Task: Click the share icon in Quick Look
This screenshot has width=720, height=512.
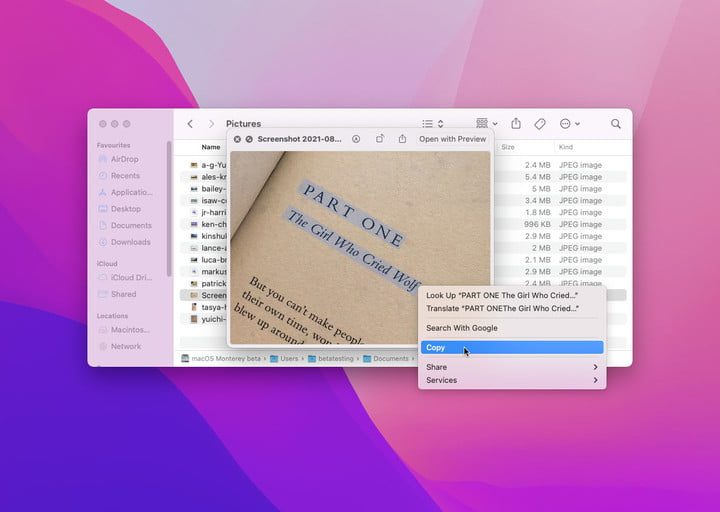Action: [402, 139]
